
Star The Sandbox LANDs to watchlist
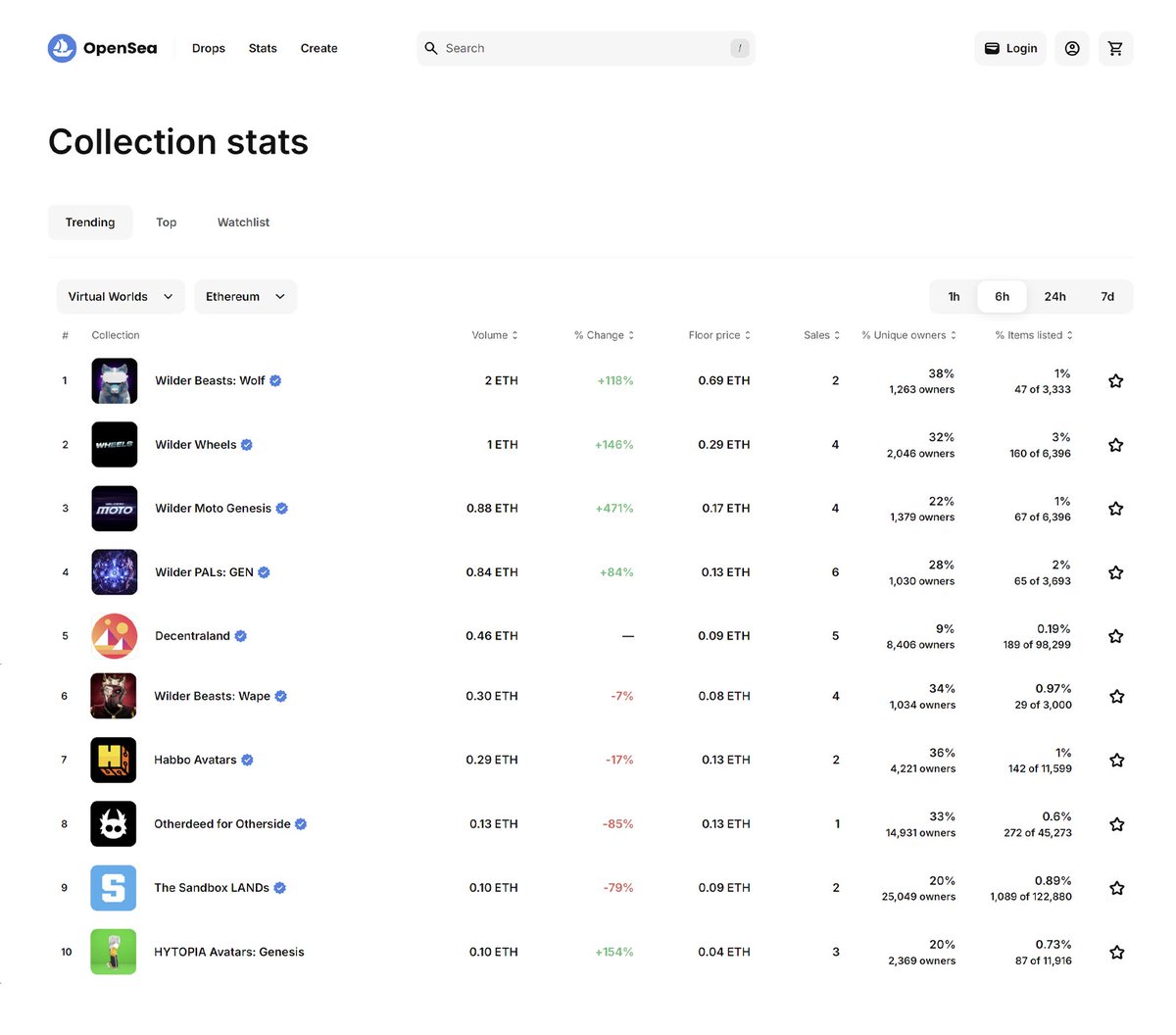(1116, 888)
